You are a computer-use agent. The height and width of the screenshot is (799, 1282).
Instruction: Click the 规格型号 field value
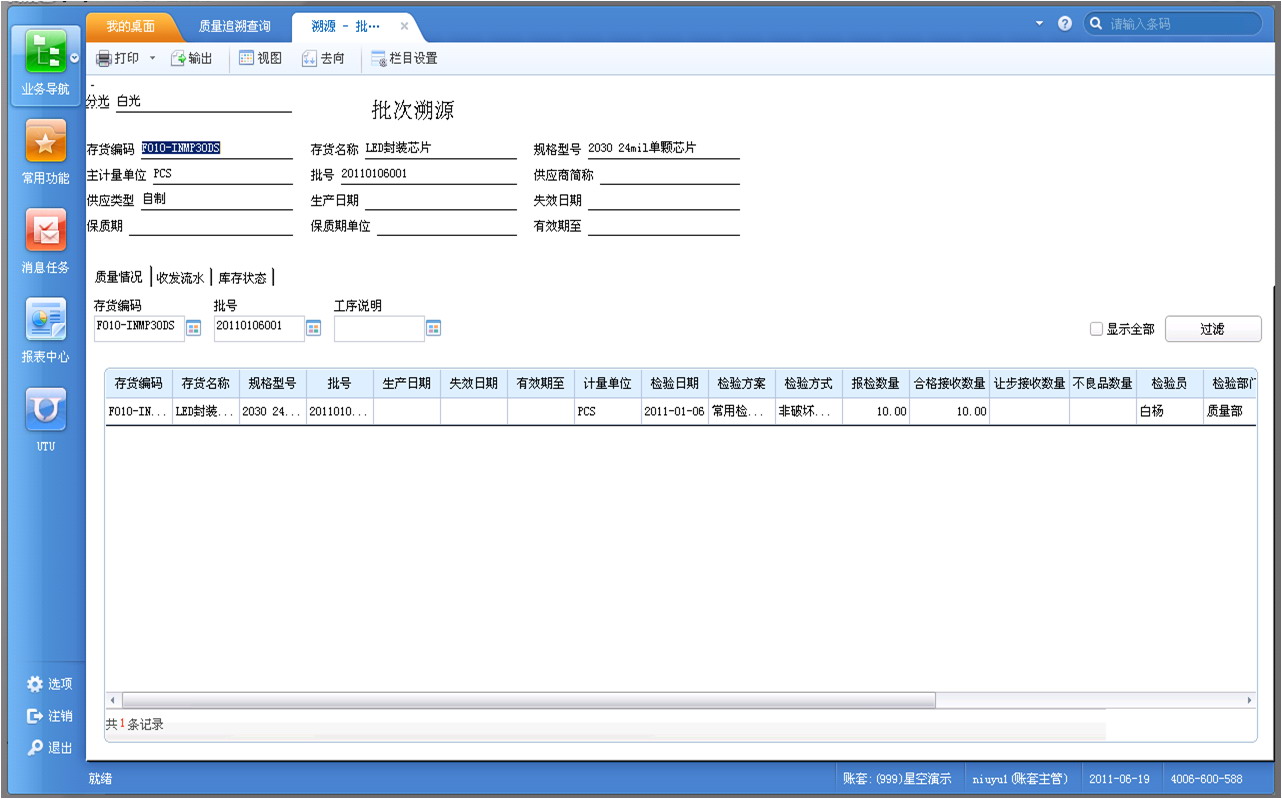click(663, 148)
